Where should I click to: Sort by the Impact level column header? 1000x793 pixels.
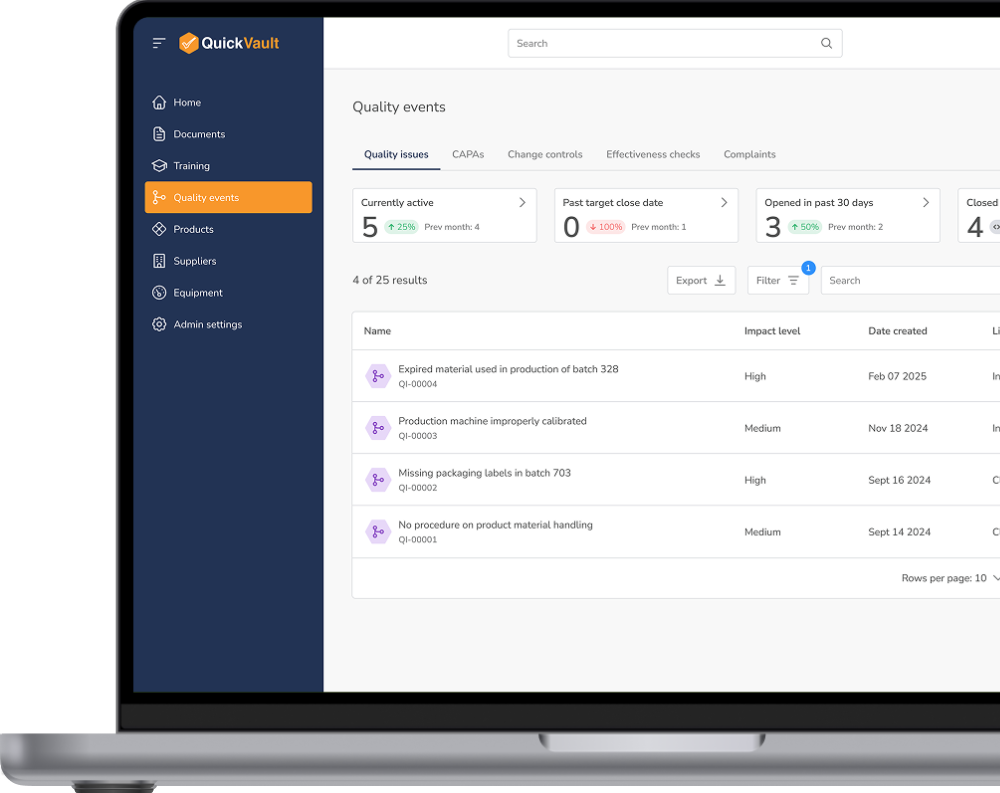click(x=772, y=331)
